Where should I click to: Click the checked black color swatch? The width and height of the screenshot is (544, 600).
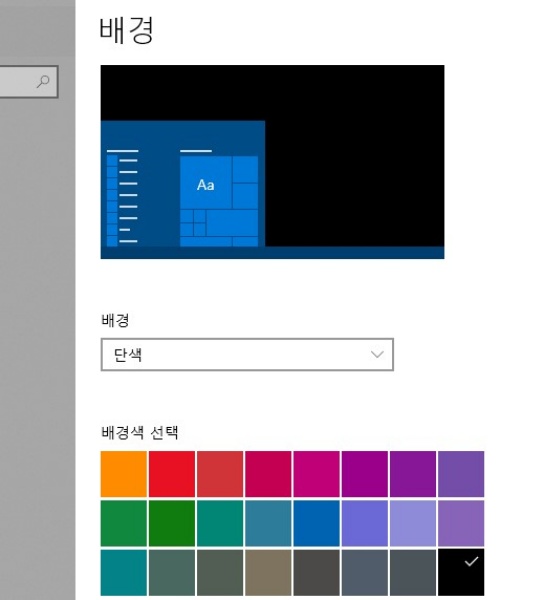(x=461, y=572)
